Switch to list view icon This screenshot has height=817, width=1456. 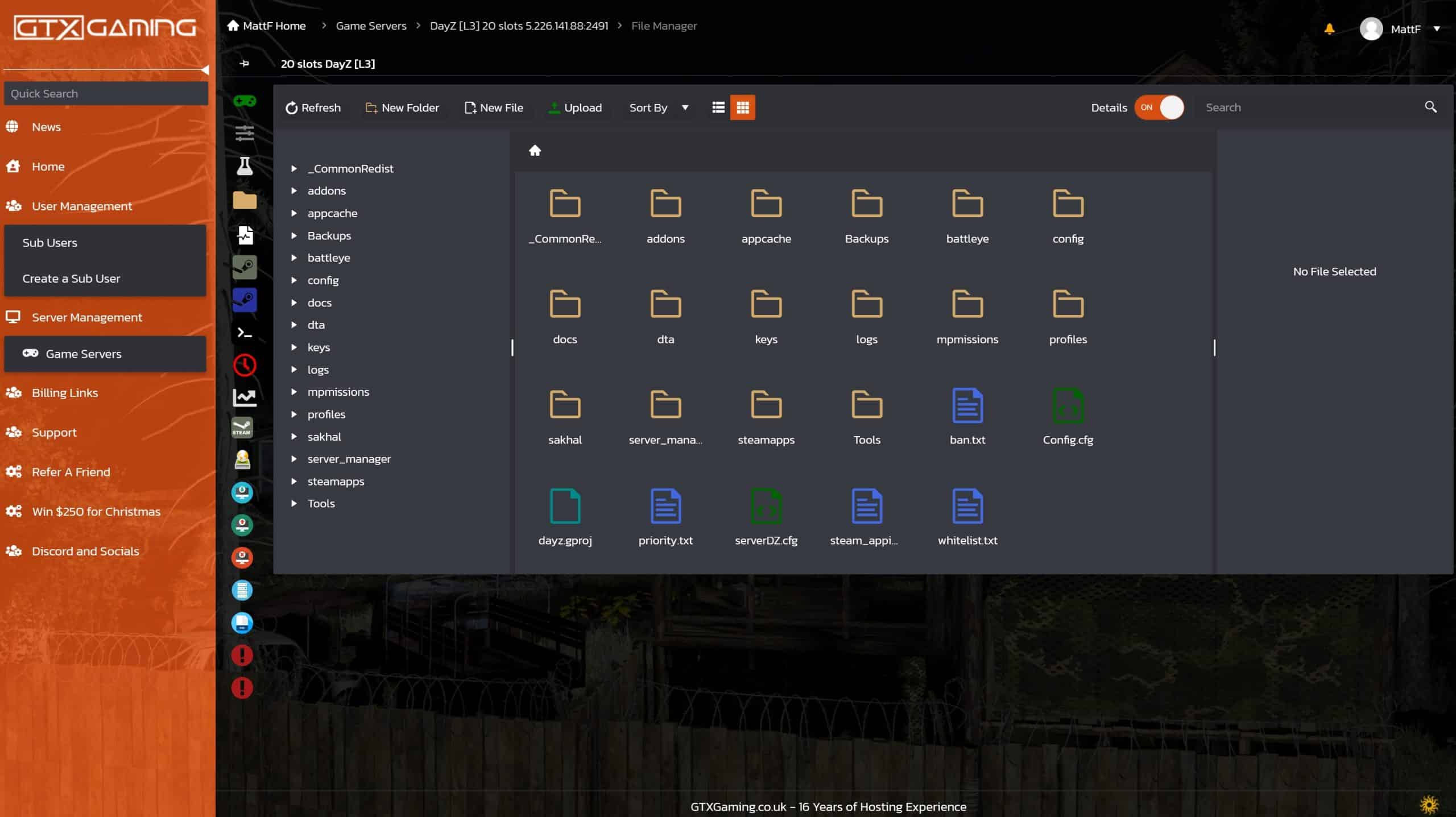pyautogui.click(x=718, y=107)
